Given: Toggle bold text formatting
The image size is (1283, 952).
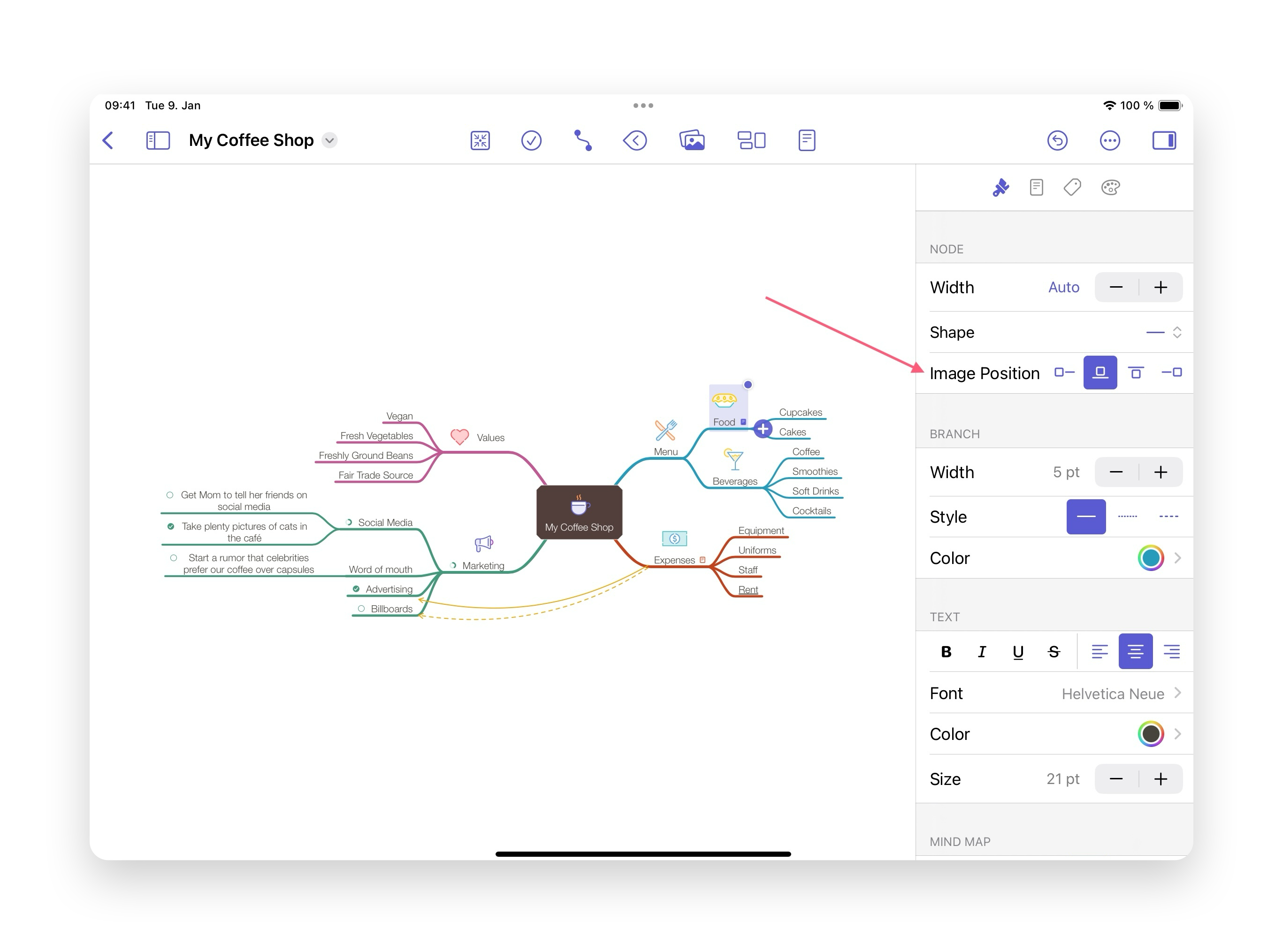Looking at the screenshot, I should (946, 651).
